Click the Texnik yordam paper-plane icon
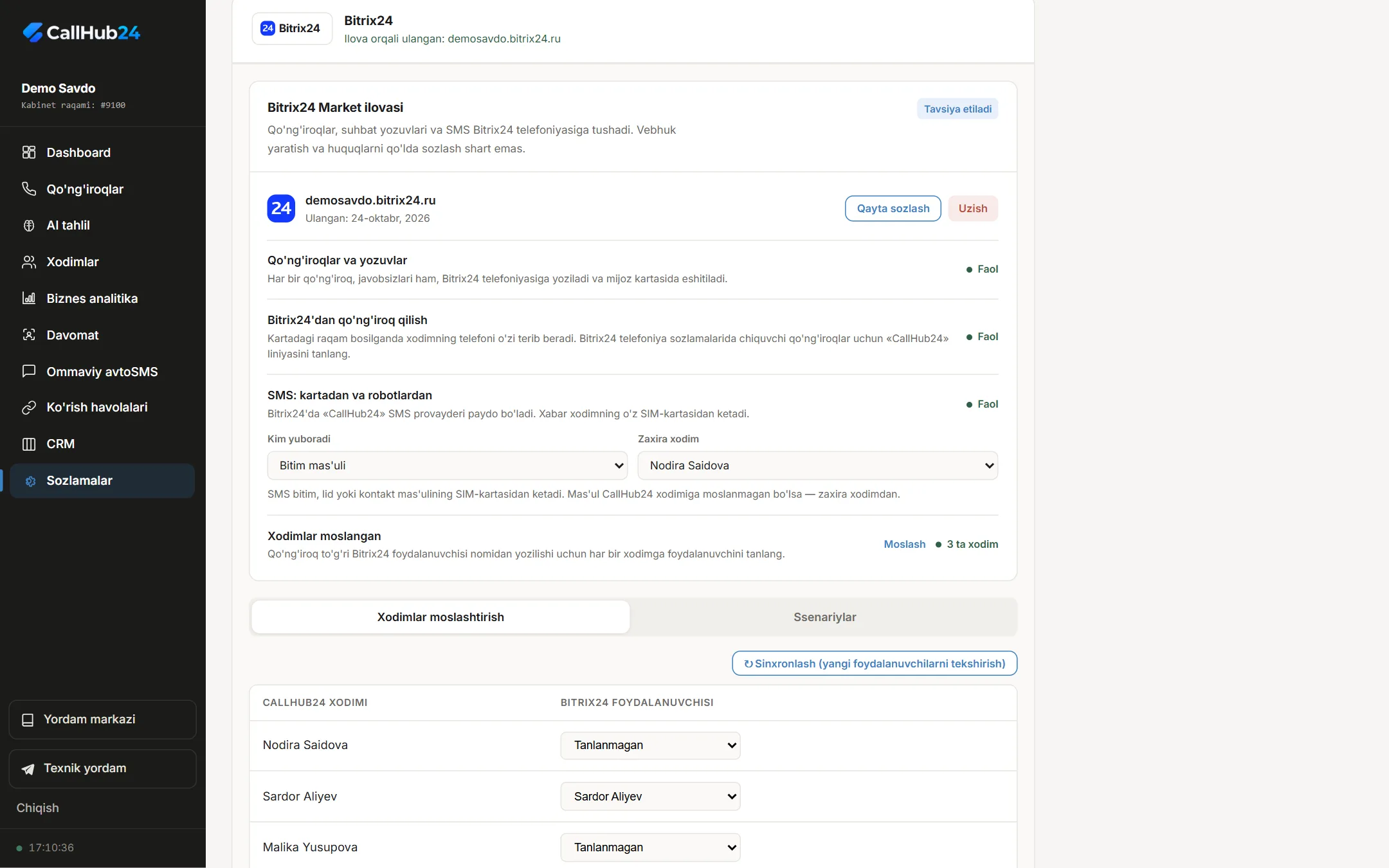Screen dimensions: 1389x868 click(28, 769)
